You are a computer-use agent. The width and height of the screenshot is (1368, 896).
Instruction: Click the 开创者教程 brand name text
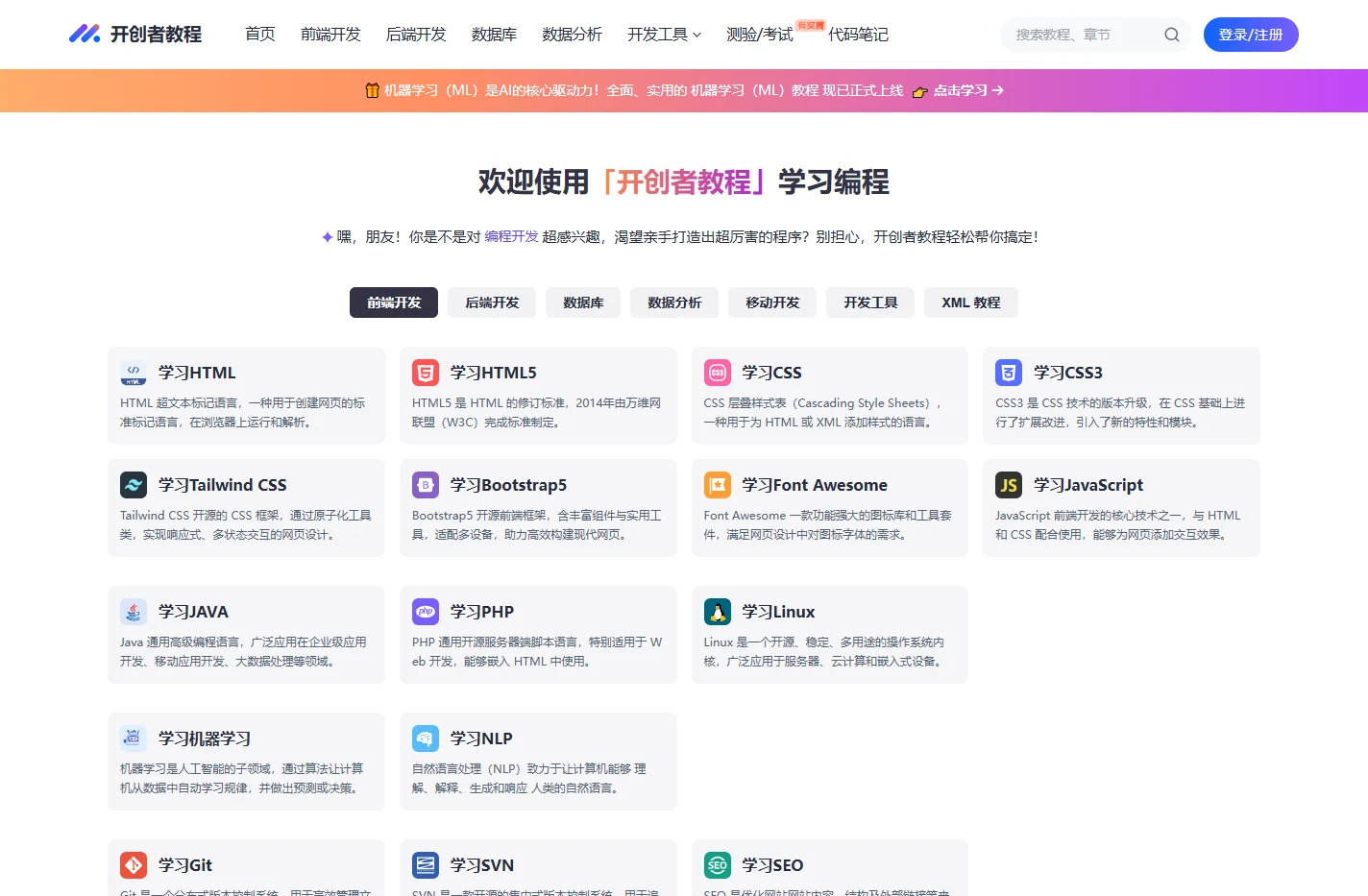pyautogui.click(x=156, y=35)
